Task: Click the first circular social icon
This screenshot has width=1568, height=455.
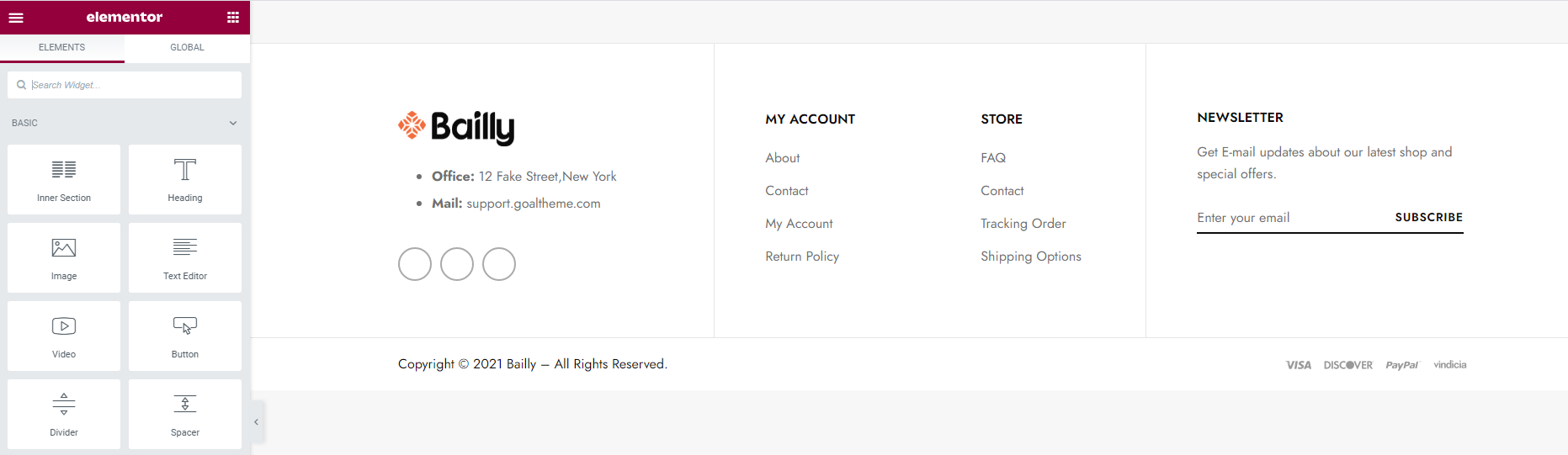Action: pyautogui.click(x=415, y=264)
